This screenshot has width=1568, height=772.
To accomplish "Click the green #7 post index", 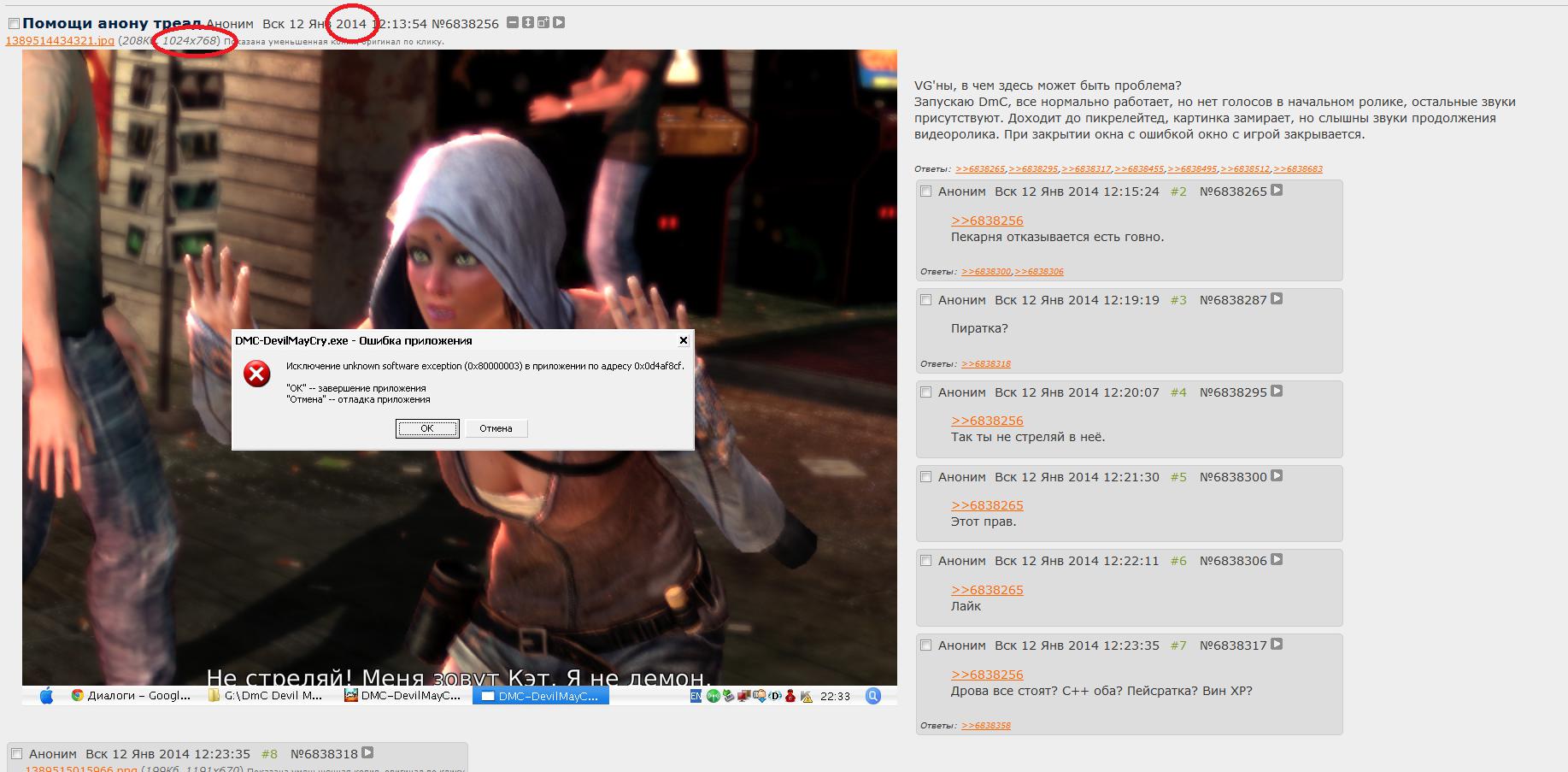I will 1178,645.
